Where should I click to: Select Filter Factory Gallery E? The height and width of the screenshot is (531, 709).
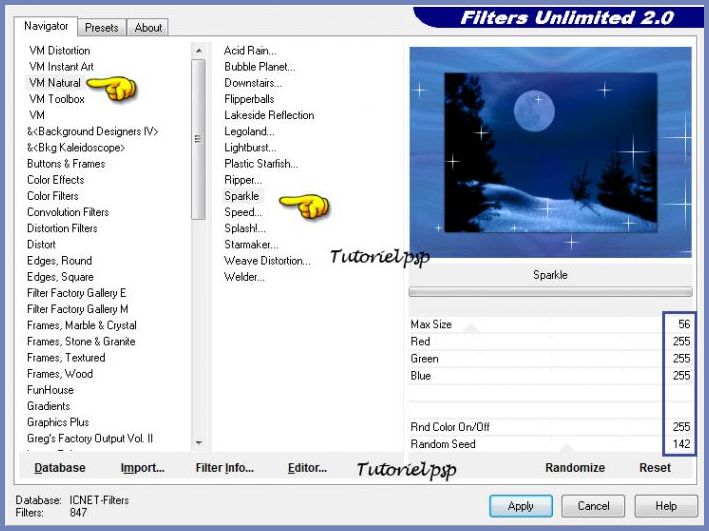(x=76, y=293)
